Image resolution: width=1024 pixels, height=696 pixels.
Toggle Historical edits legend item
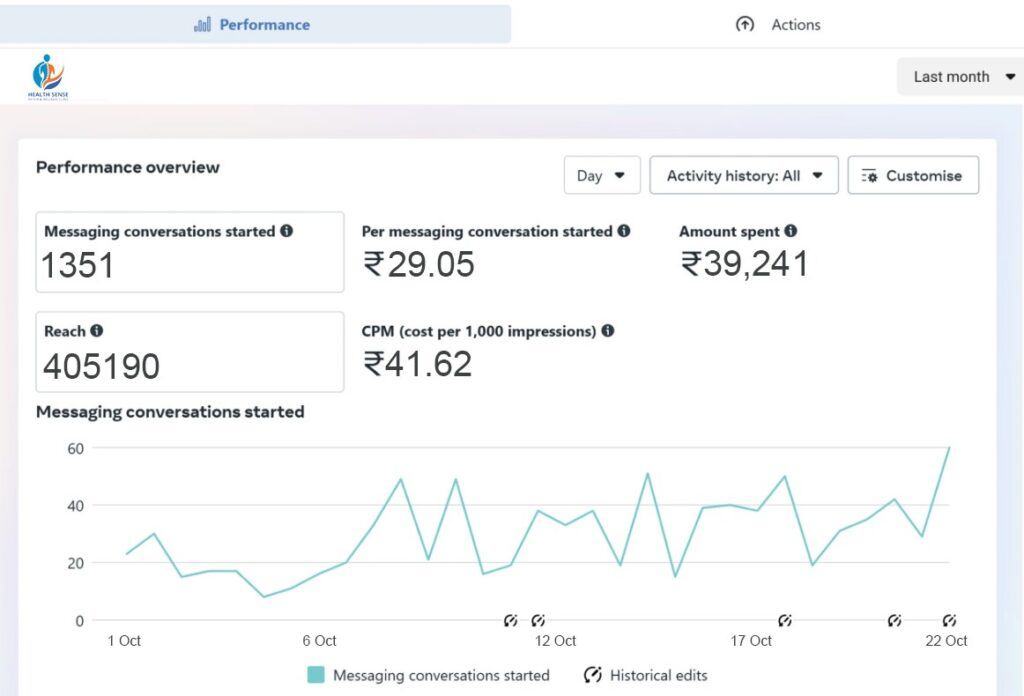(x=645, y=675)
